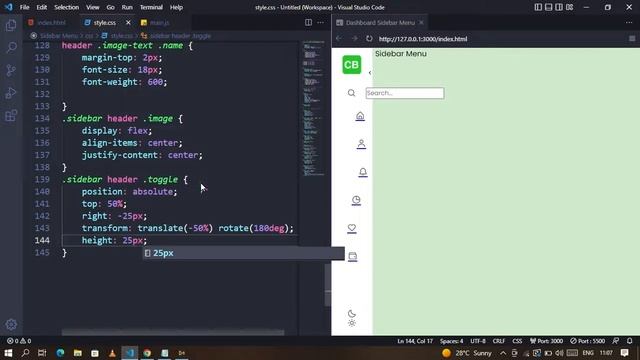Open the Run menu

[127, 7]
